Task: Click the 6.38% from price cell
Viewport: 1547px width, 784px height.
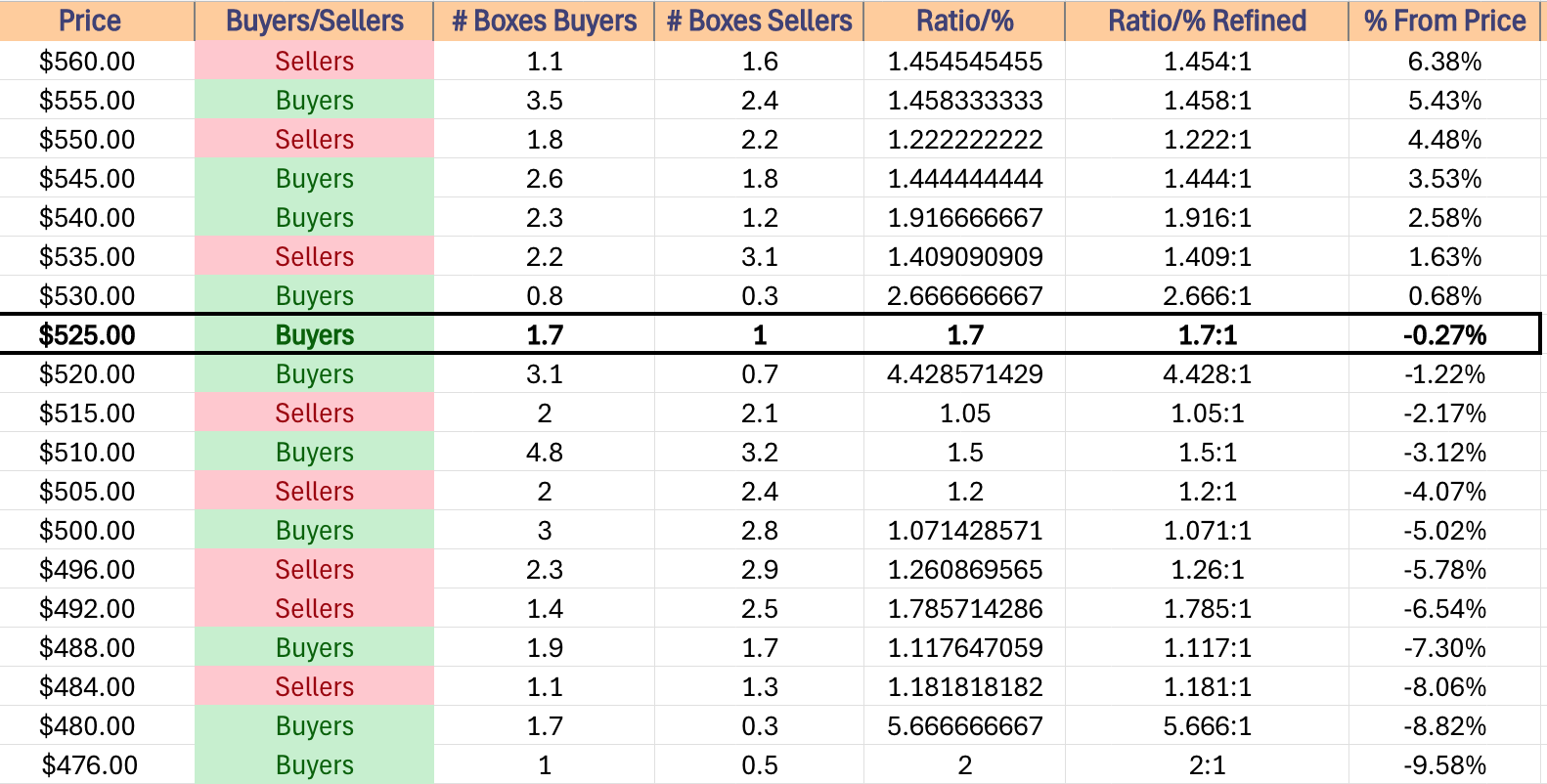Action: point(1444,61)
